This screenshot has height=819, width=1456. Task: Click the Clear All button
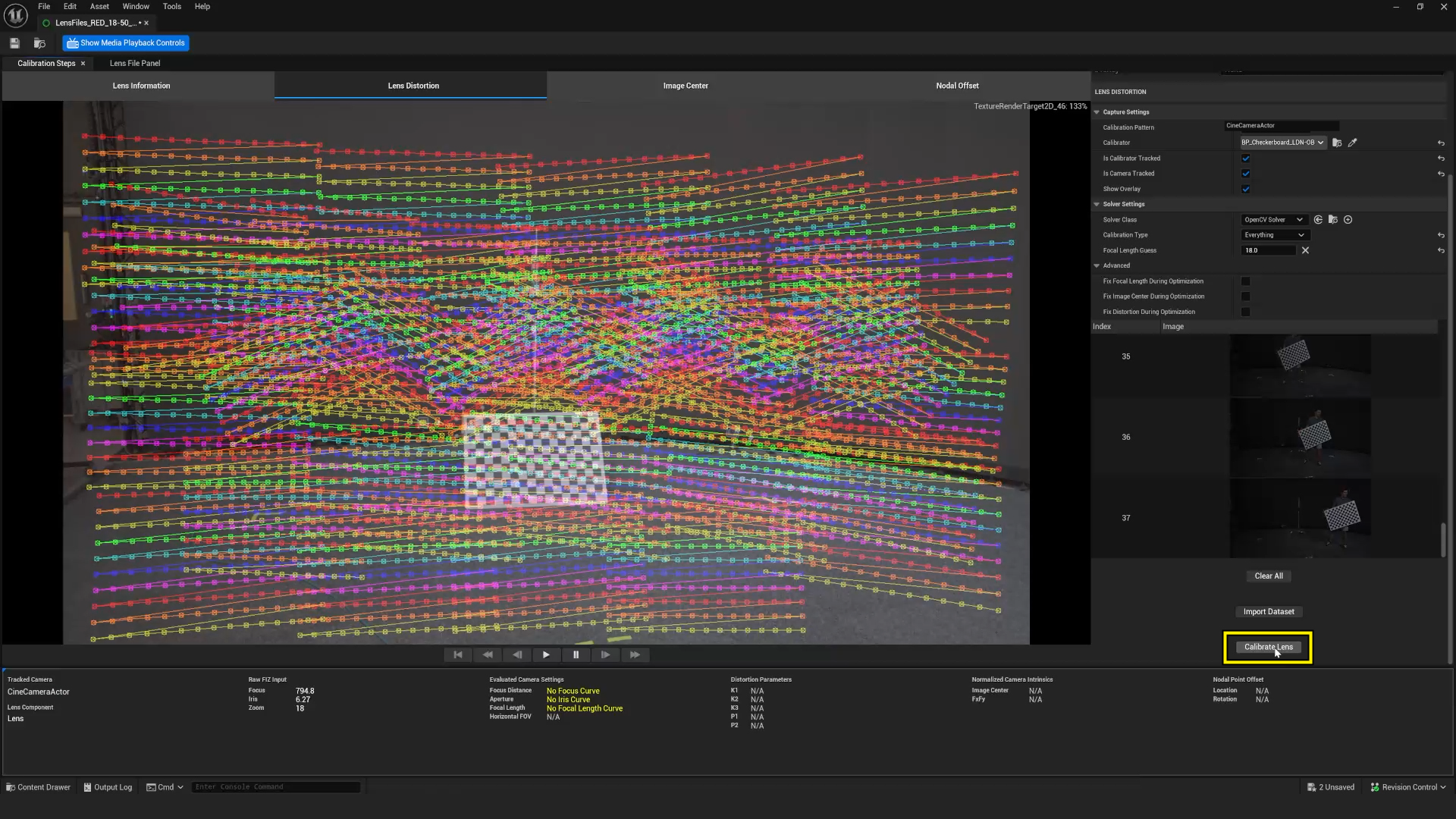coord(1269,576)
